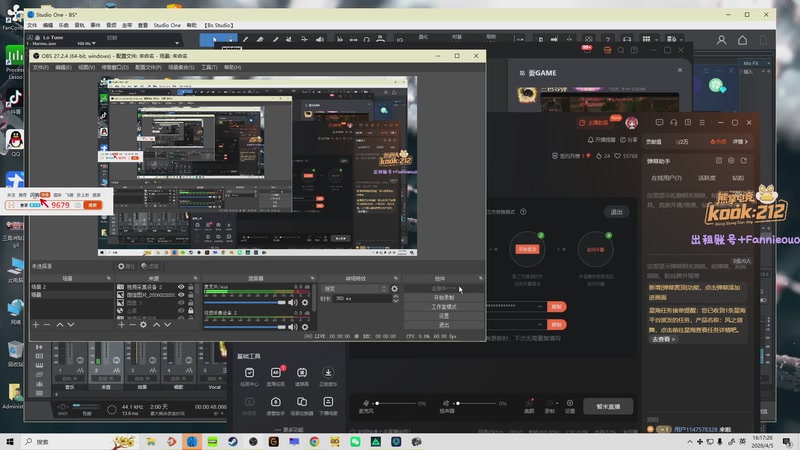
Task: Increase transition 时长 with up stepper
Action: [395, 296]
